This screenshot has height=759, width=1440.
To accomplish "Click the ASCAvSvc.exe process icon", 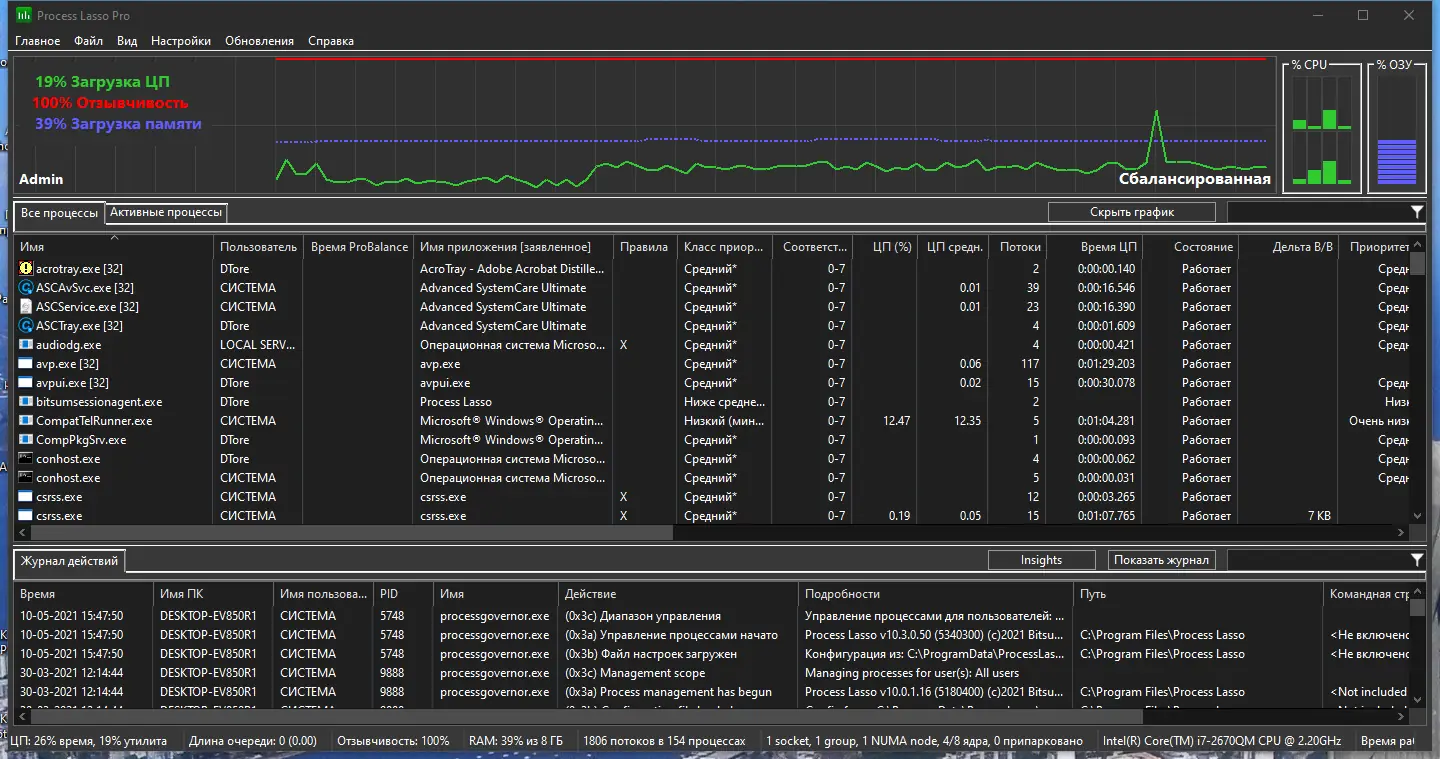I will [x=26, y=288].
